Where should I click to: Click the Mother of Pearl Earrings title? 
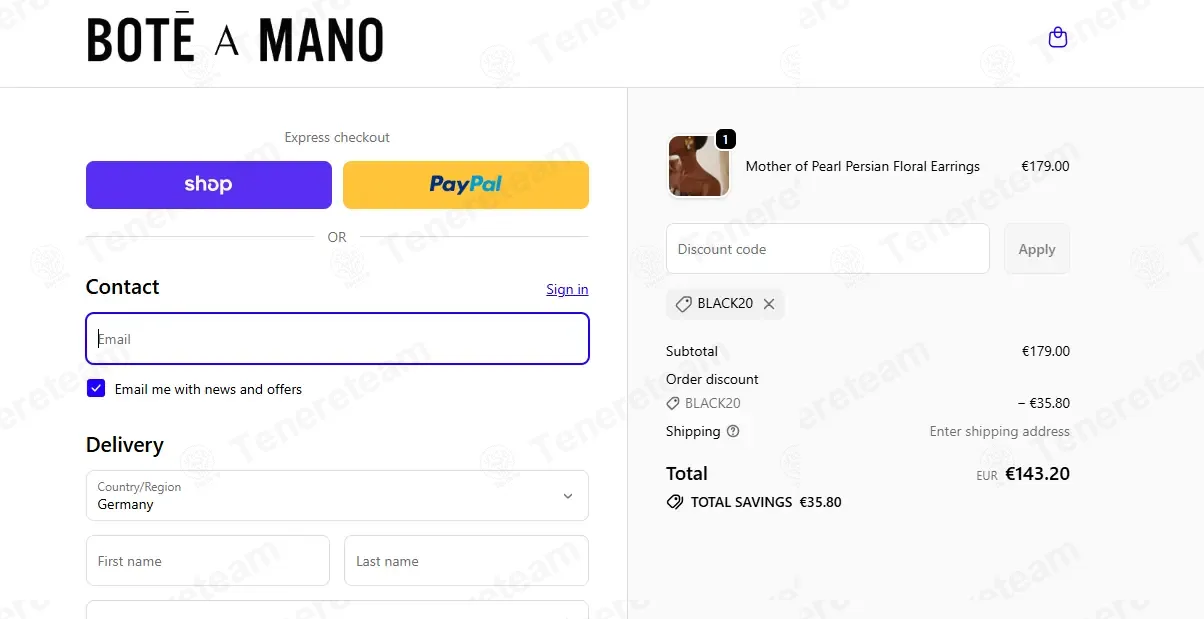coord(862,167)
